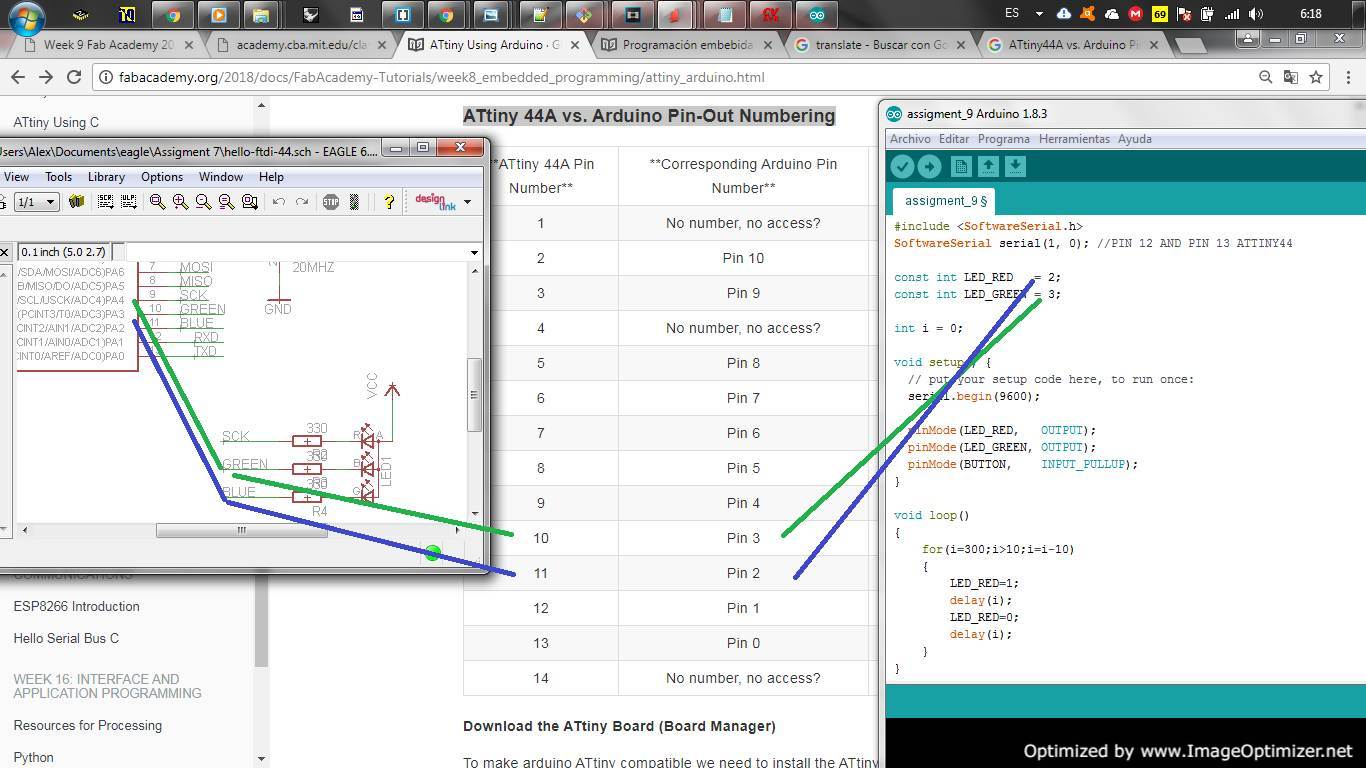This screenshot has height=768, width=1366.
Task: Click the 'Pin 0' table cell
Action: [x=743, y=643]
